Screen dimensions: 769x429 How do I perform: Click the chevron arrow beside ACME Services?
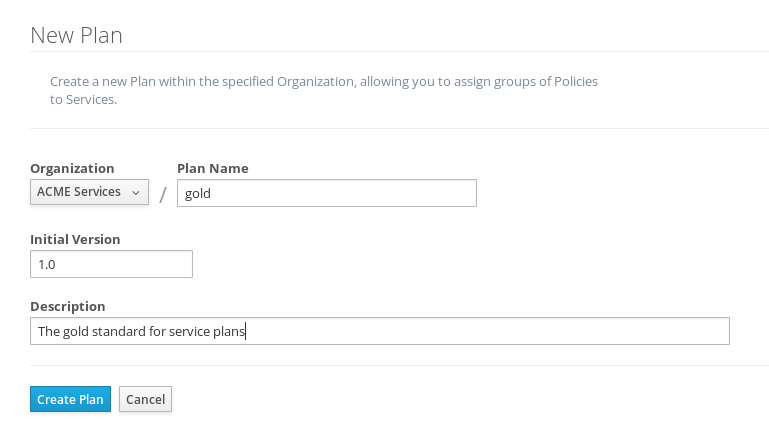click(x=136, y=193)
